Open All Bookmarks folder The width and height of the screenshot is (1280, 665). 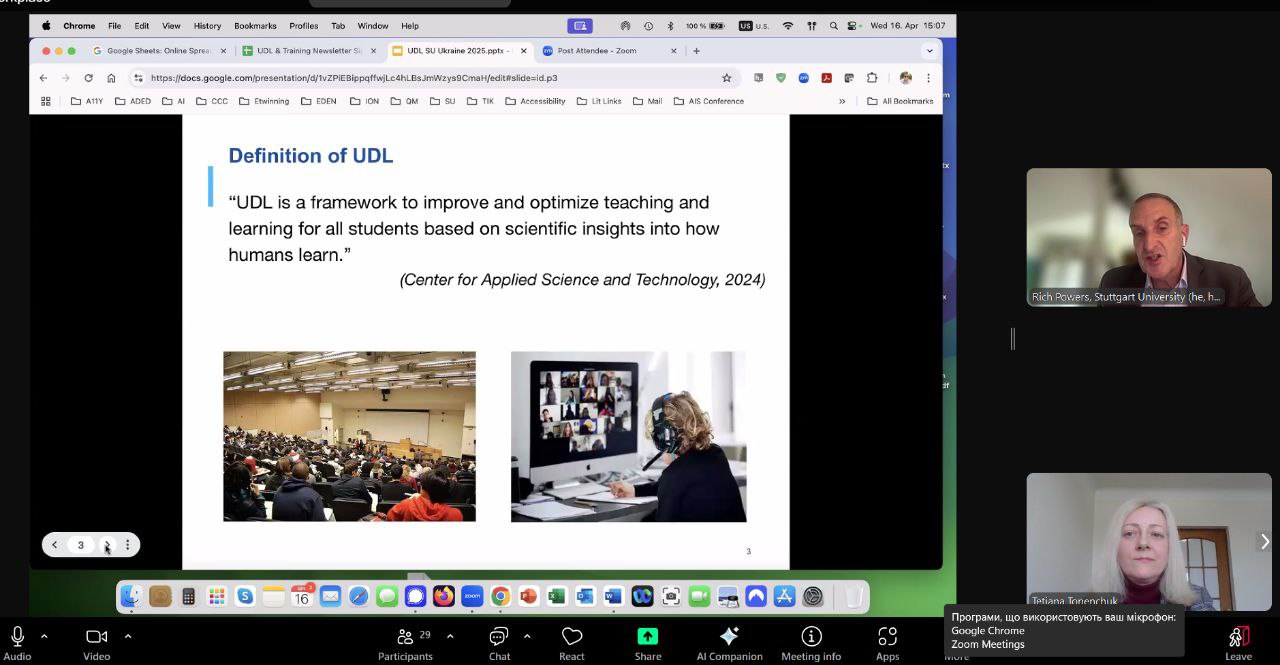click(x=900, y=101)
